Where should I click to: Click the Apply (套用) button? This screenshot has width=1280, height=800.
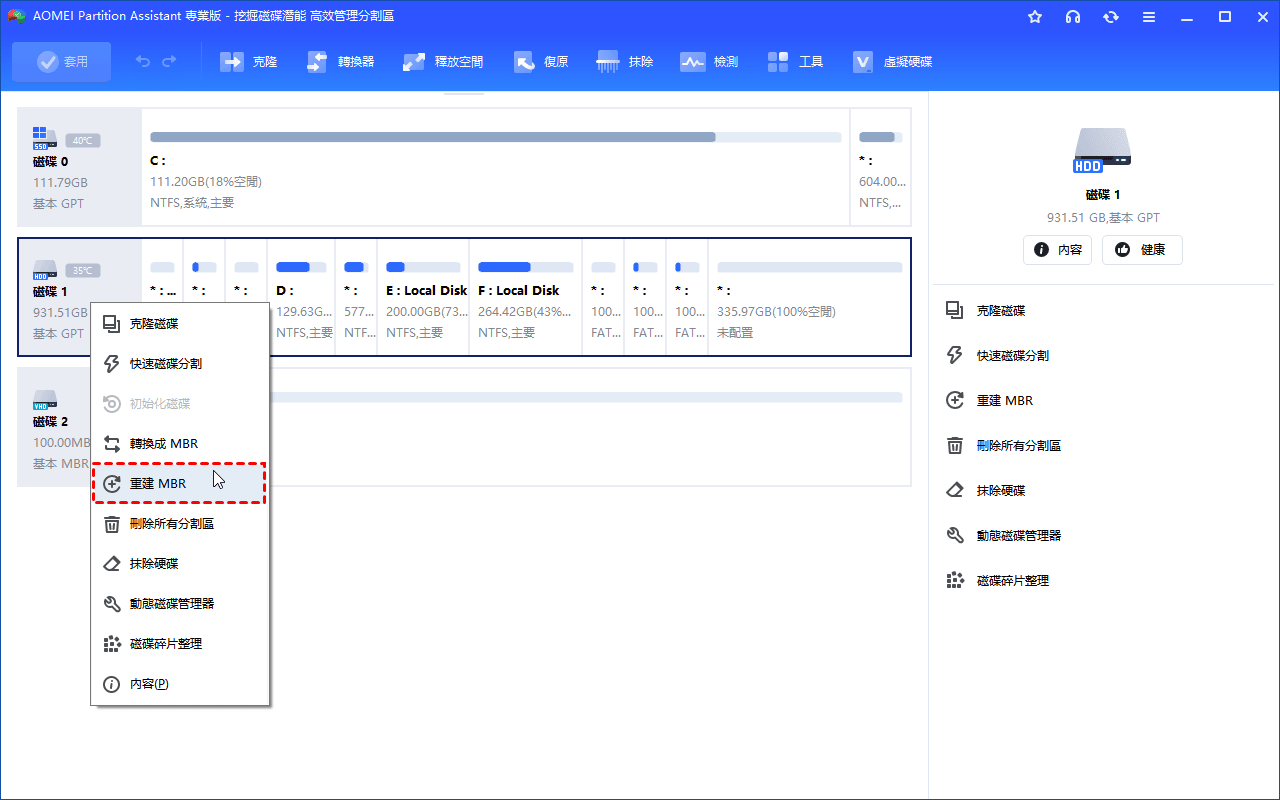tap(62, 62)
